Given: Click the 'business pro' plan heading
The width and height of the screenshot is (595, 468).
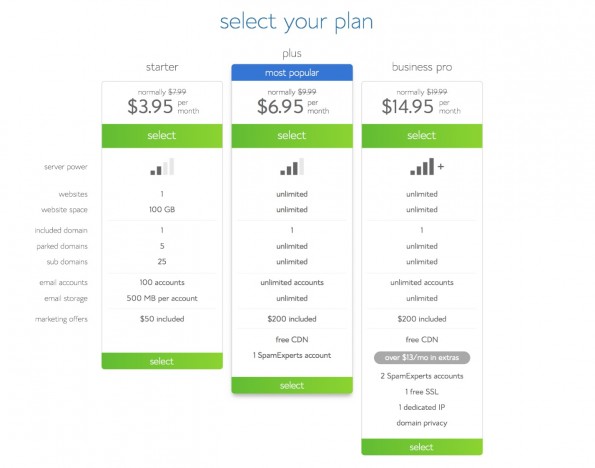Looking at the screenshot, I should pos(422,67).
